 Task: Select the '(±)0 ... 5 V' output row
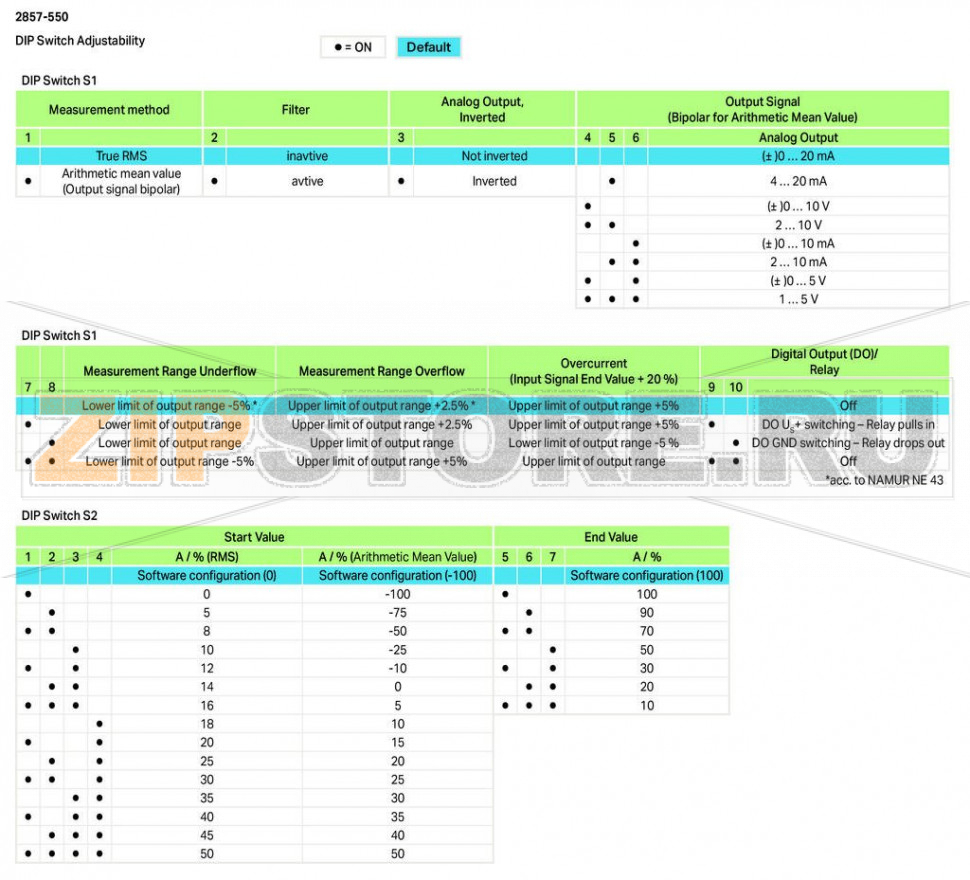coord(762,281)
